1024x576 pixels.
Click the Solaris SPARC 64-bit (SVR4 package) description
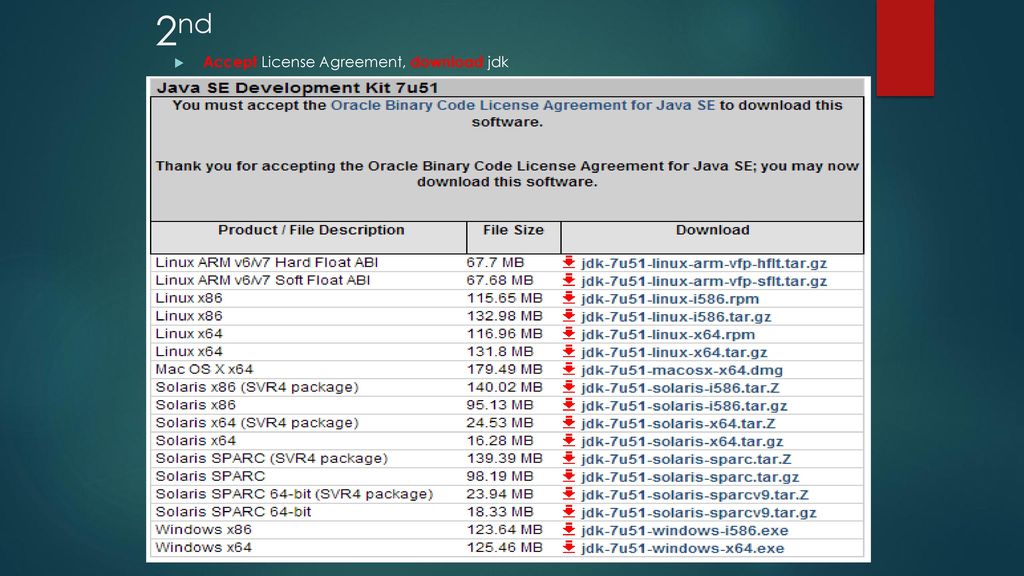(x=294, y=494)
